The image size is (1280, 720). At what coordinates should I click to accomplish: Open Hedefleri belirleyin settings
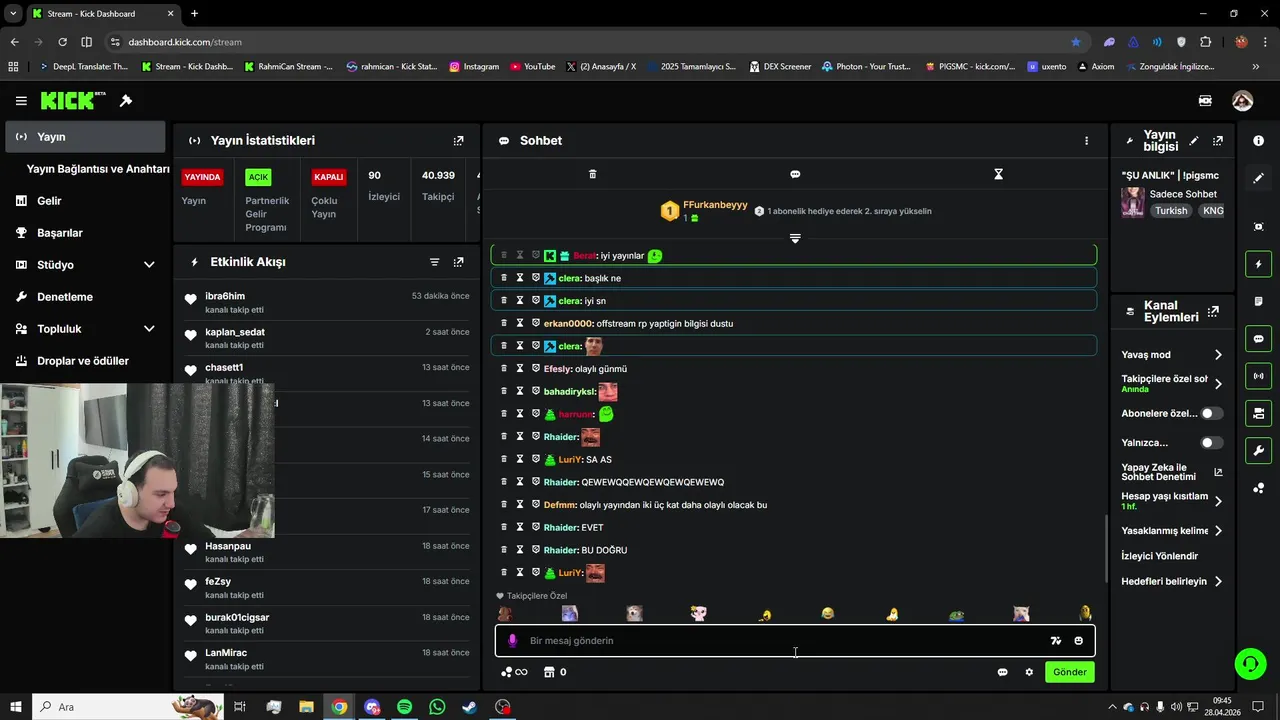coord(1172,581)
